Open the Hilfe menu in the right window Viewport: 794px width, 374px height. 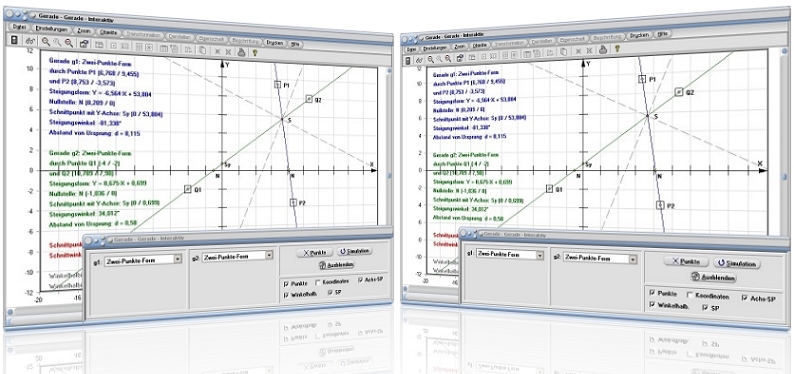pyautogui.click(x=663, y=33)
